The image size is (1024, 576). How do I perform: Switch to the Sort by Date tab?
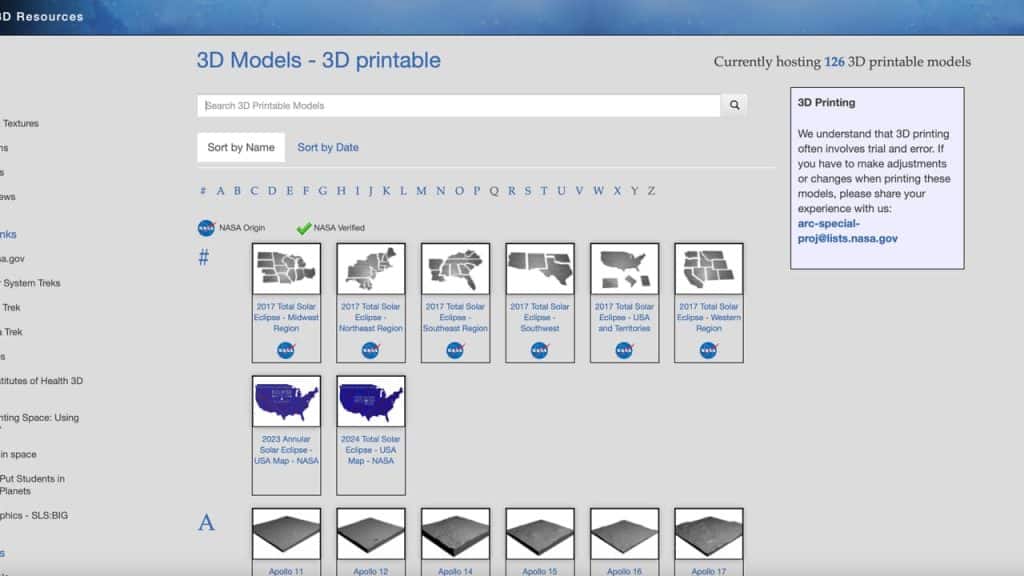[328, 147]
